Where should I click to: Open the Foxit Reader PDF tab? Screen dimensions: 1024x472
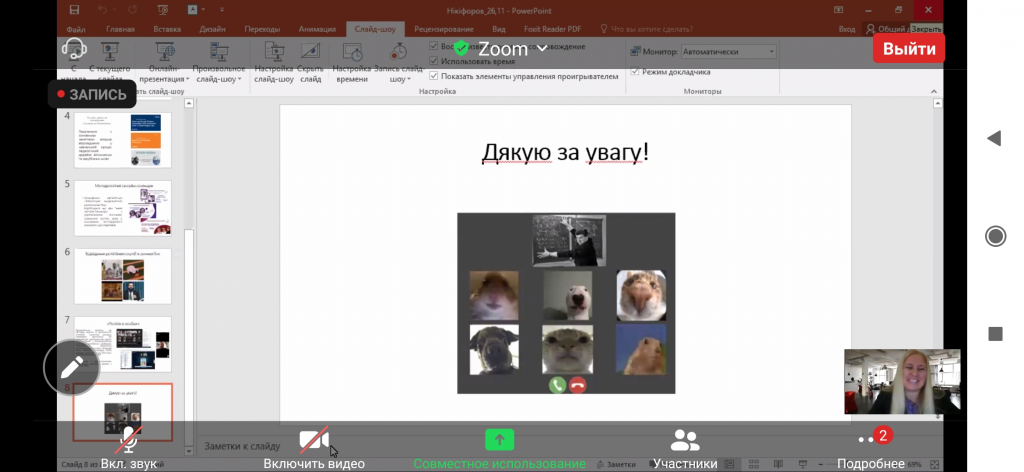[552, 29]
